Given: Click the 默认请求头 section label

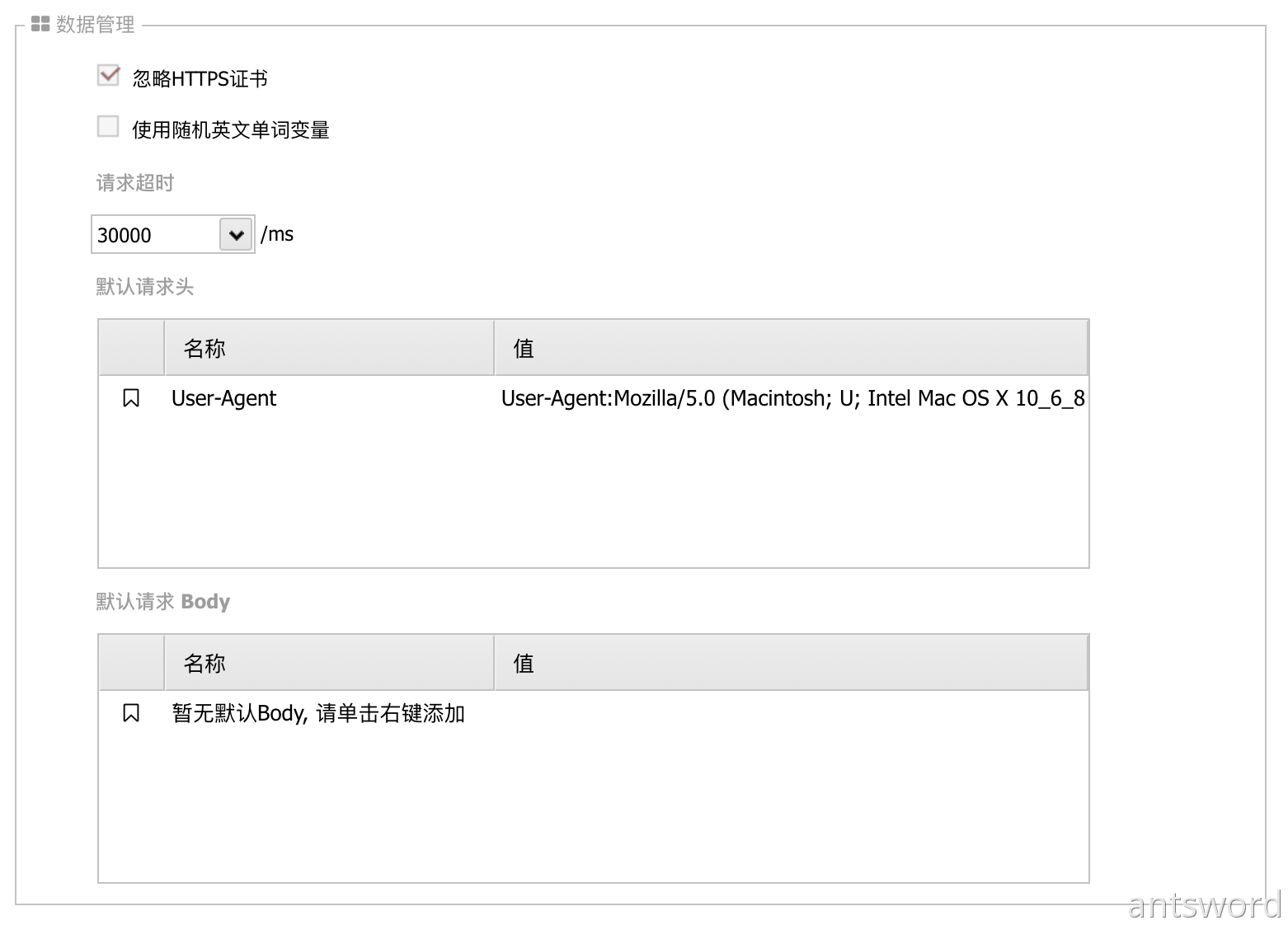Looking at the screenshot, I should tap(145, 287).
